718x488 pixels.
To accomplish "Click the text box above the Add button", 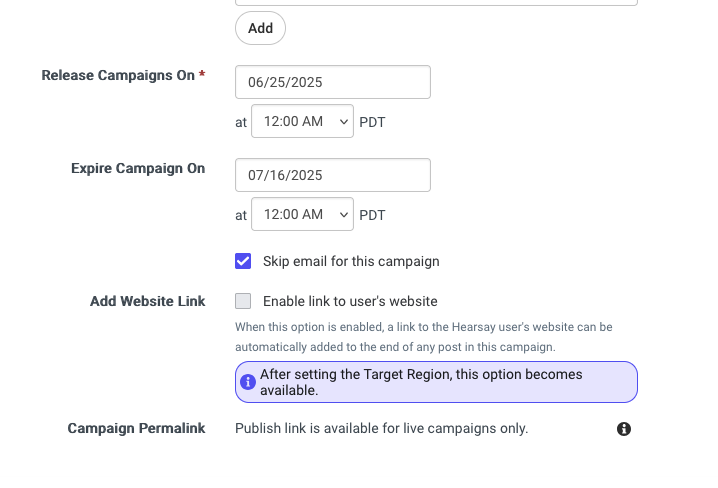I will (436, 2).
